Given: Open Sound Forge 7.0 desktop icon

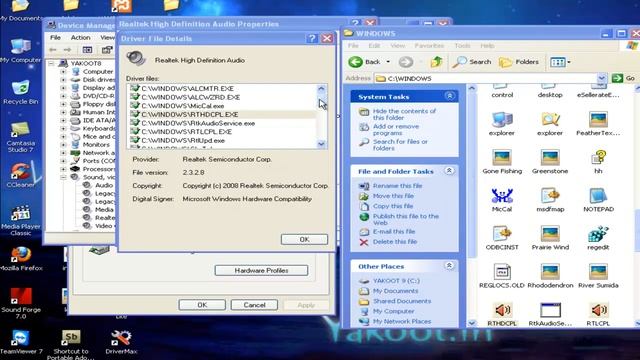Looking at the screenshot, I should point(20,304).
